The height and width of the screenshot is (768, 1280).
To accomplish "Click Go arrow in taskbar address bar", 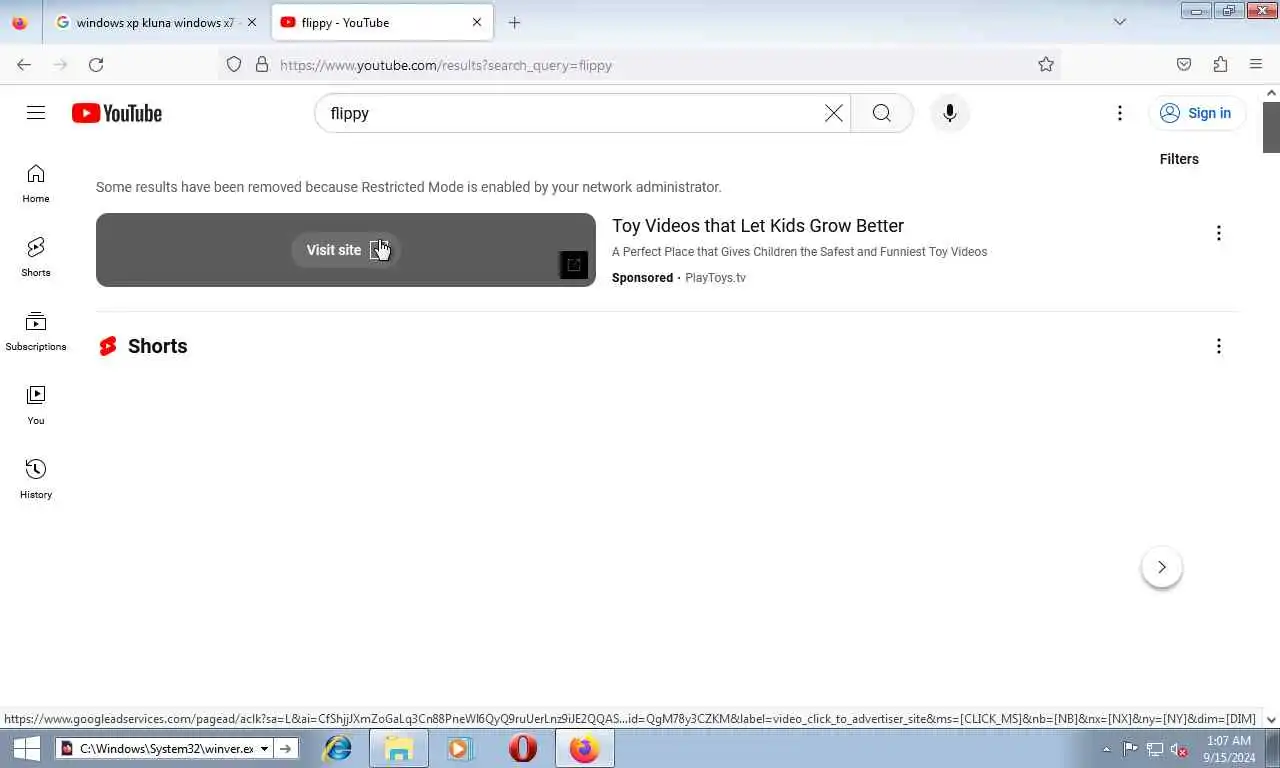I will 286,748.
